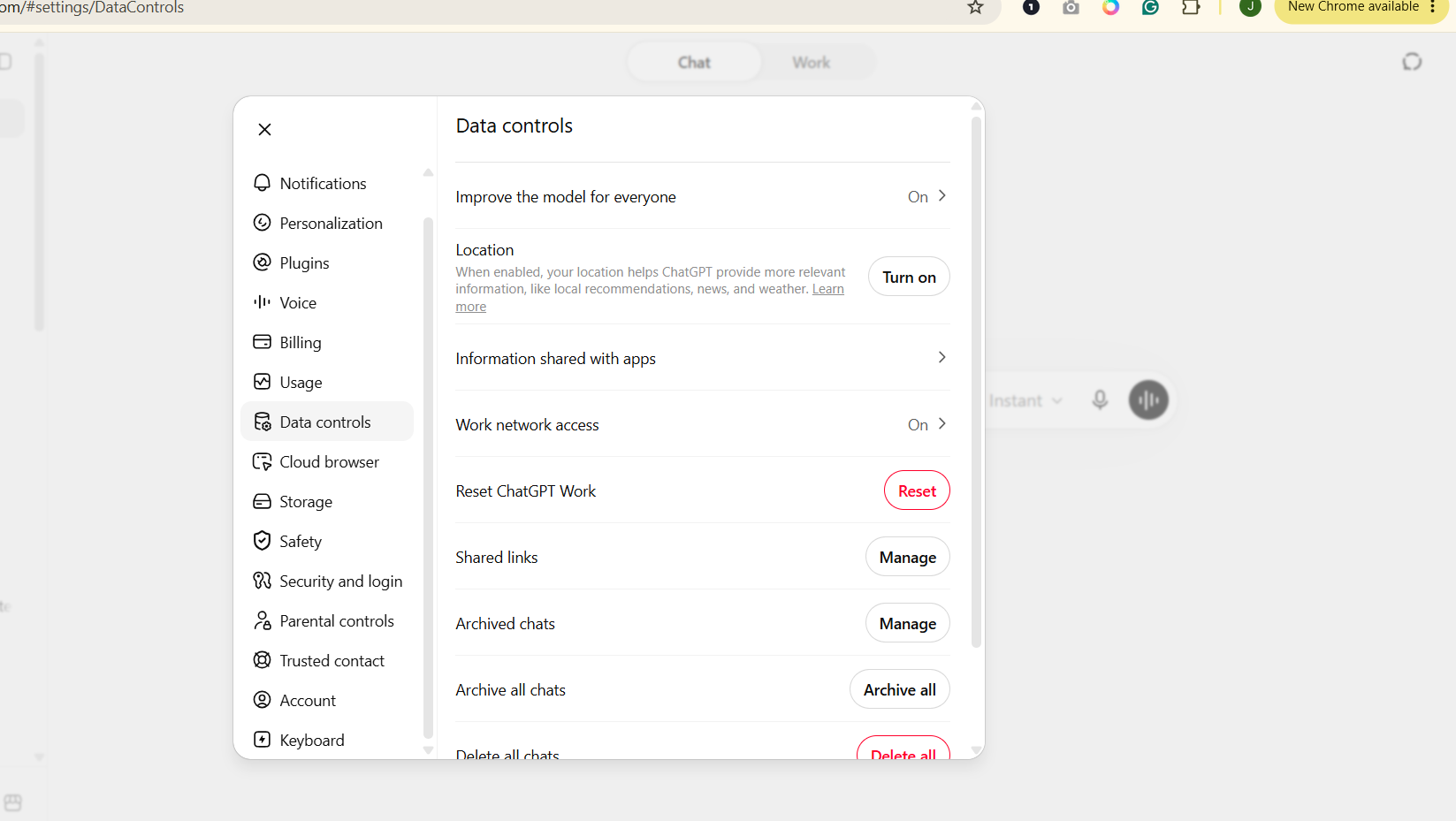The height and width of the screenshot is (821, 1456).
Task: Click the Notifications bell icon
Action: [x=262, y=183]
